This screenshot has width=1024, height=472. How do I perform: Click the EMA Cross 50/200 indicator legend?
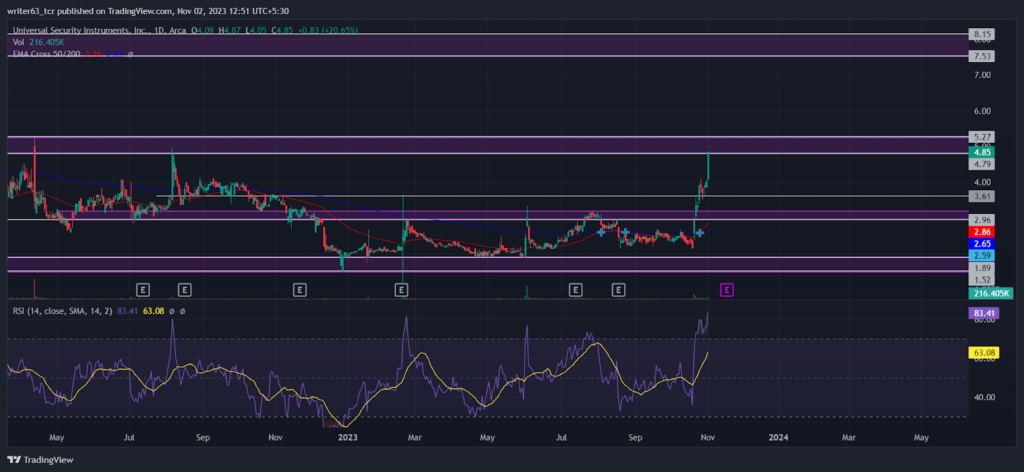[46, 54]
